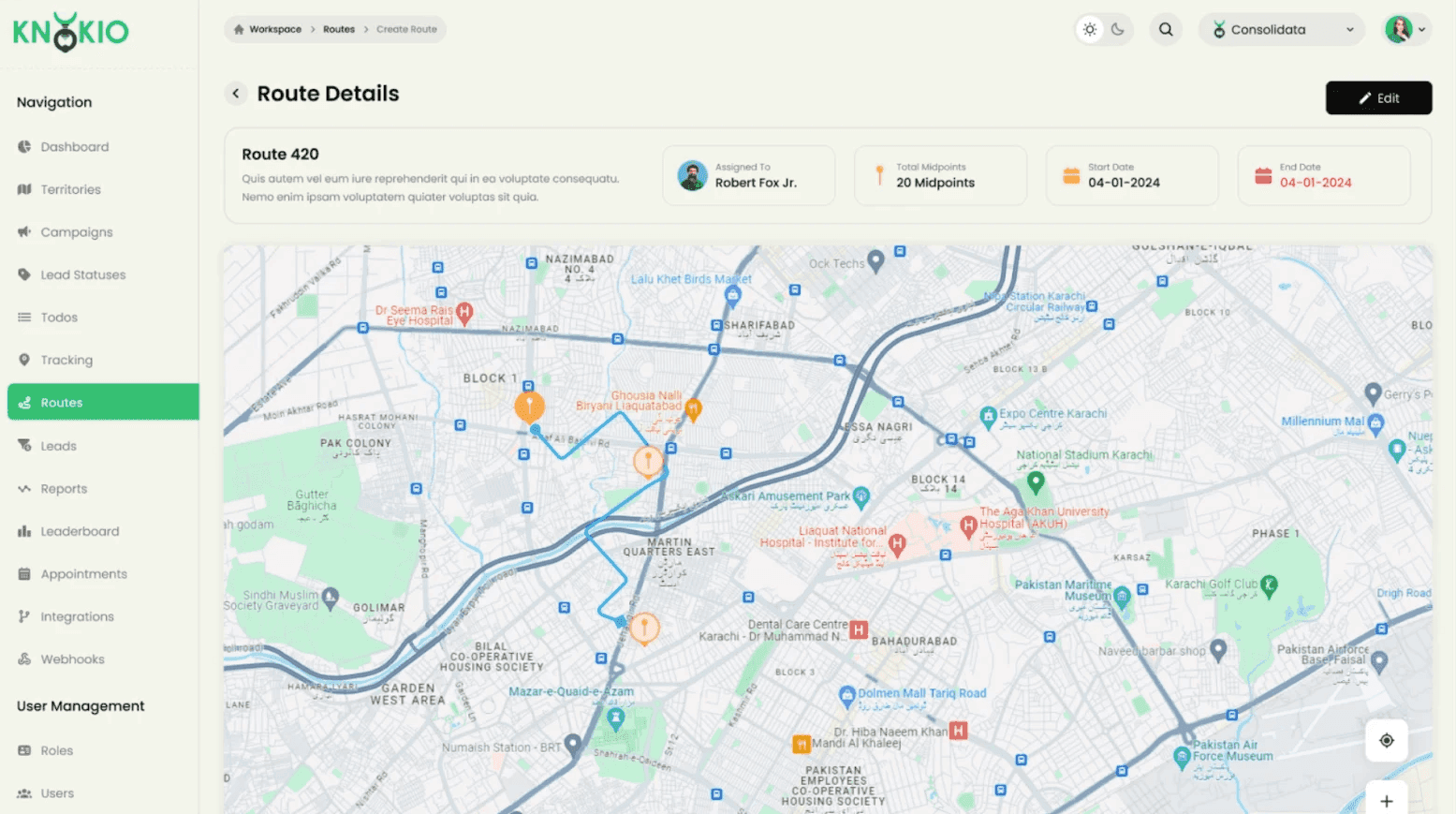Click Workspace in the breadcrumb trail
Screen dimensions: 1456x814
pos(275,29)
